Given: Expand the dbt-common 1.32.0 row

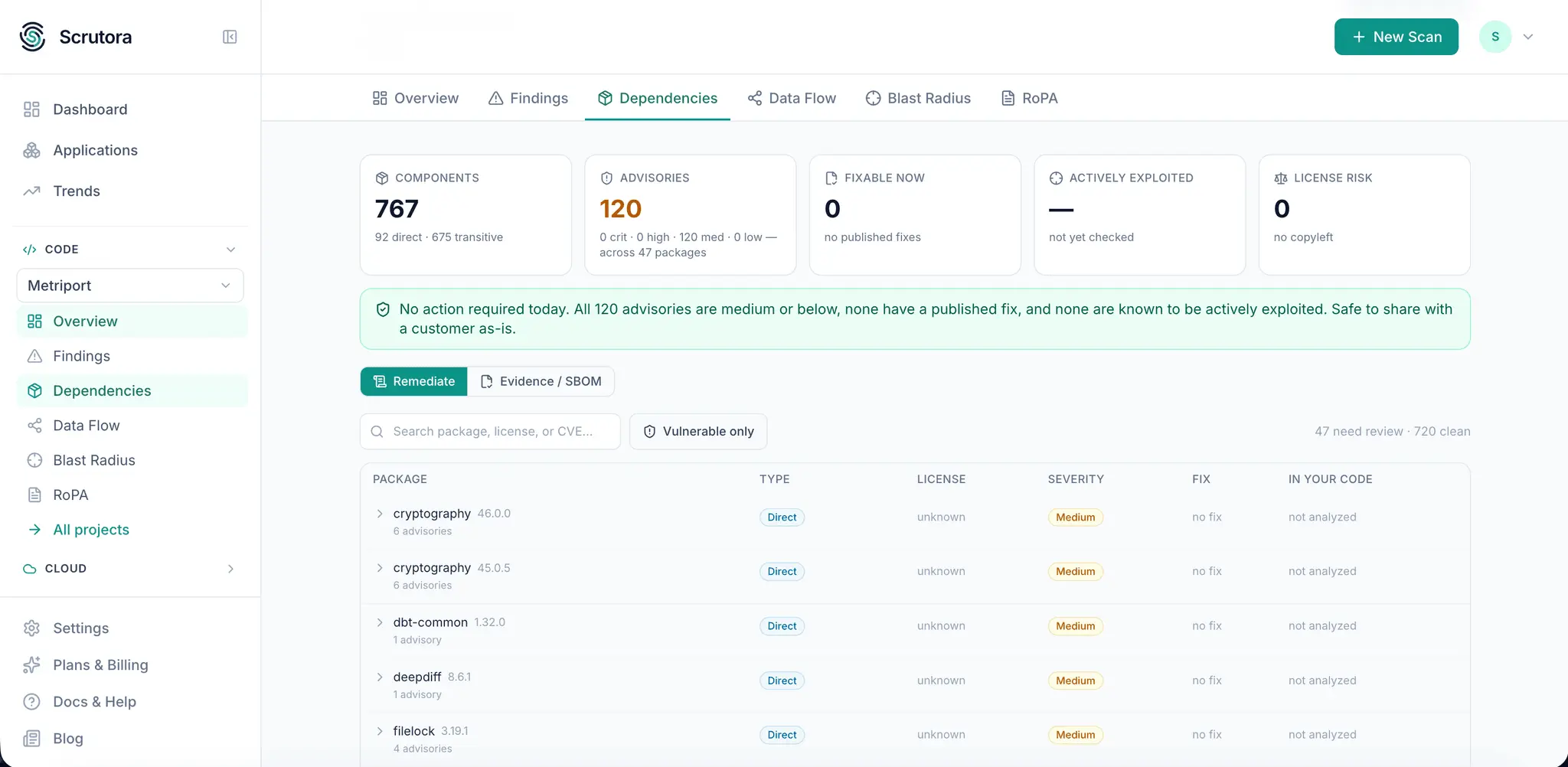Looking at the screenshot, I should (380, 622).
